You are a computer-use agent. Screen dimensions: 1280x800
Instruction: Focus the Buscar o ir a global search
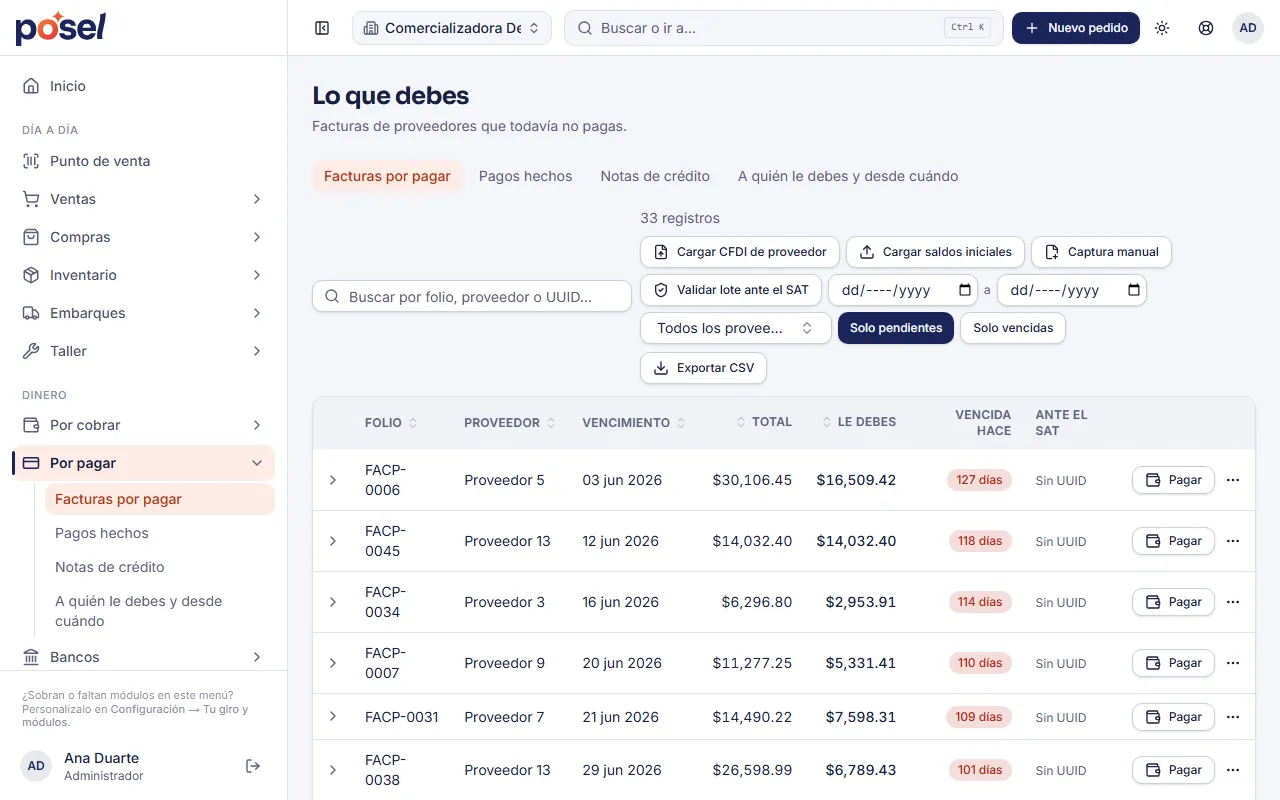784,28
